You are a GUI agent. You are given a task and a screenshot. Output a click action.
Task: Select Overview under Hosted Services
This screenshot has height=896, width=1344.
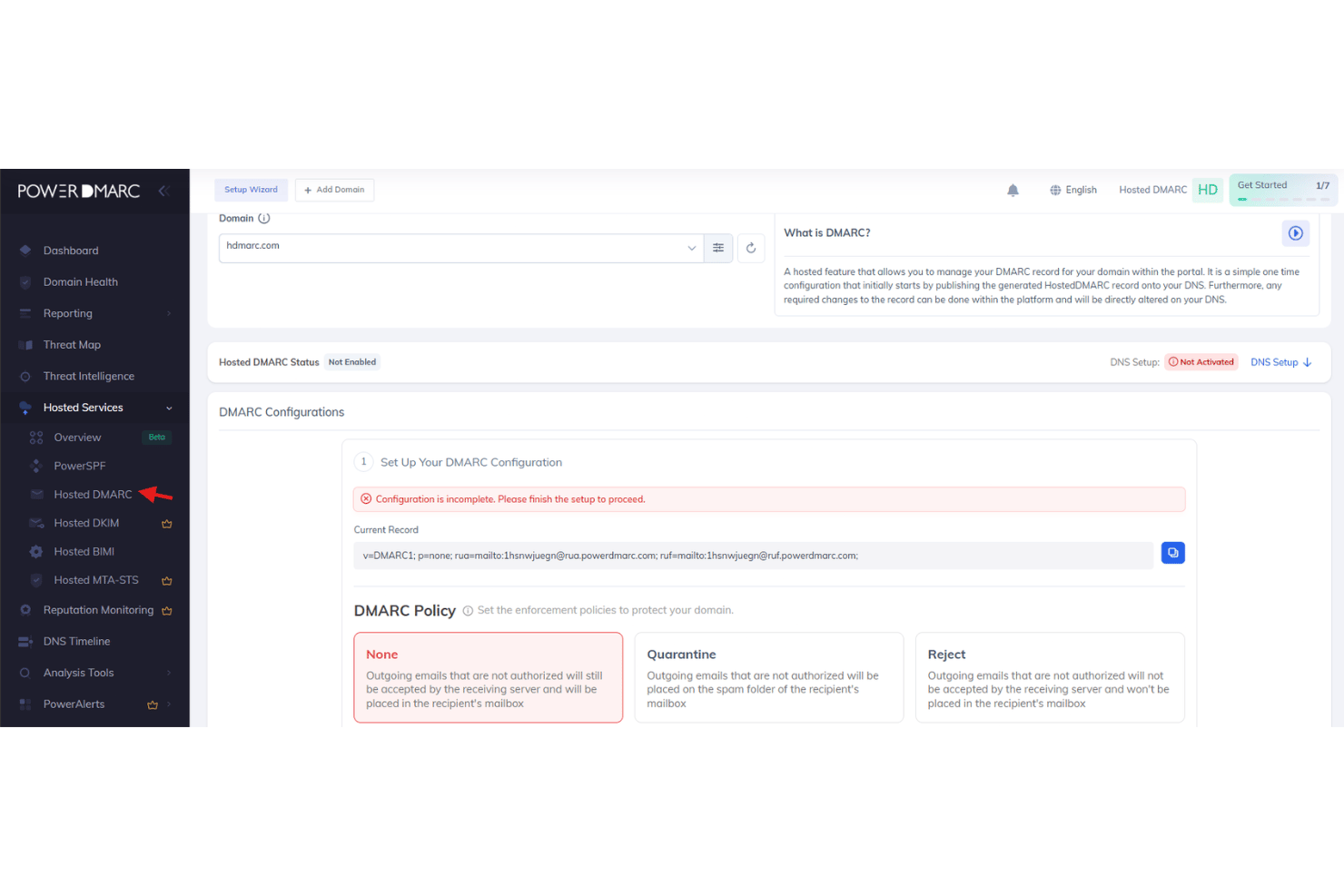77,438
